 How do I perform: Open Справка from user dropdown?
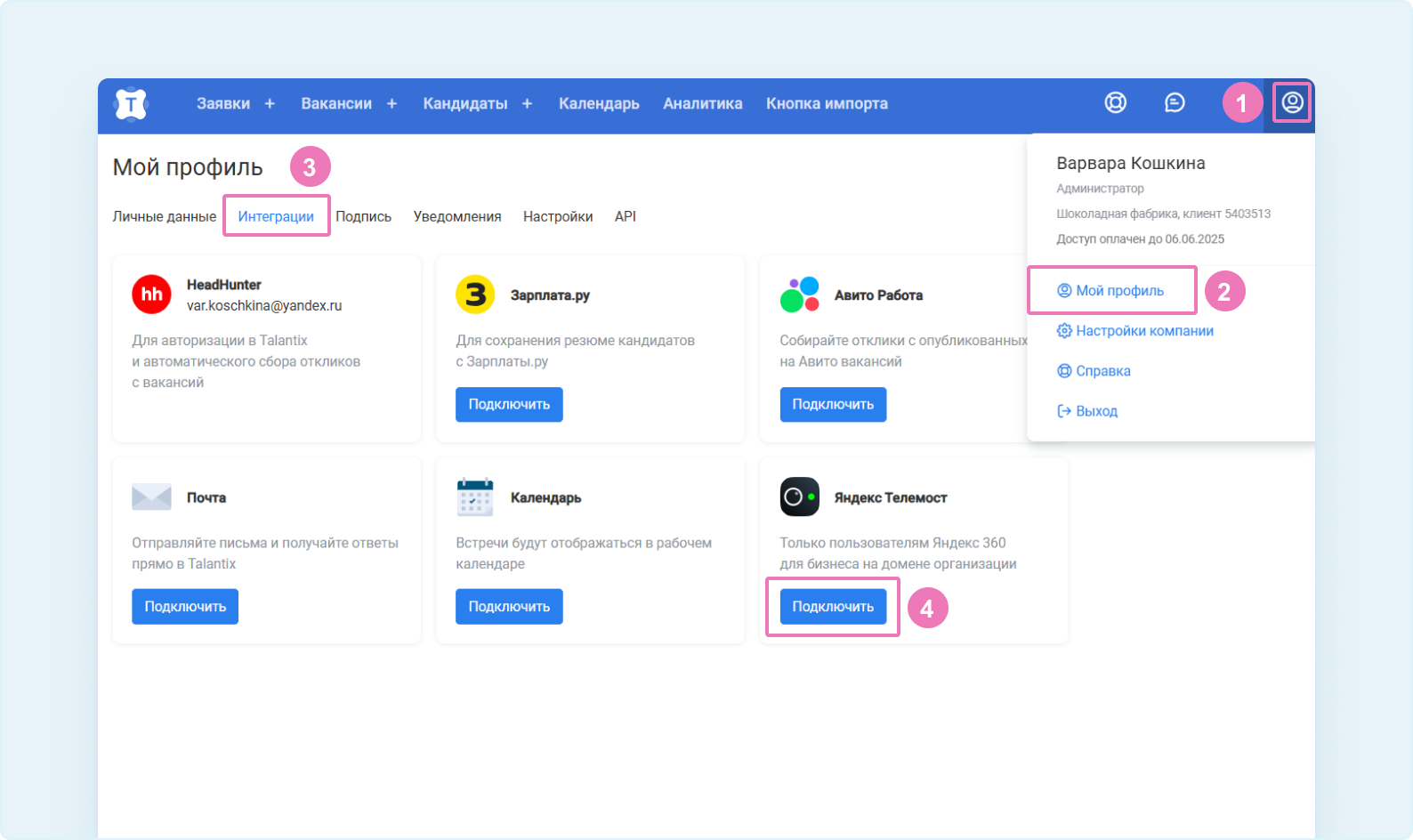(x=1094, y=370)
